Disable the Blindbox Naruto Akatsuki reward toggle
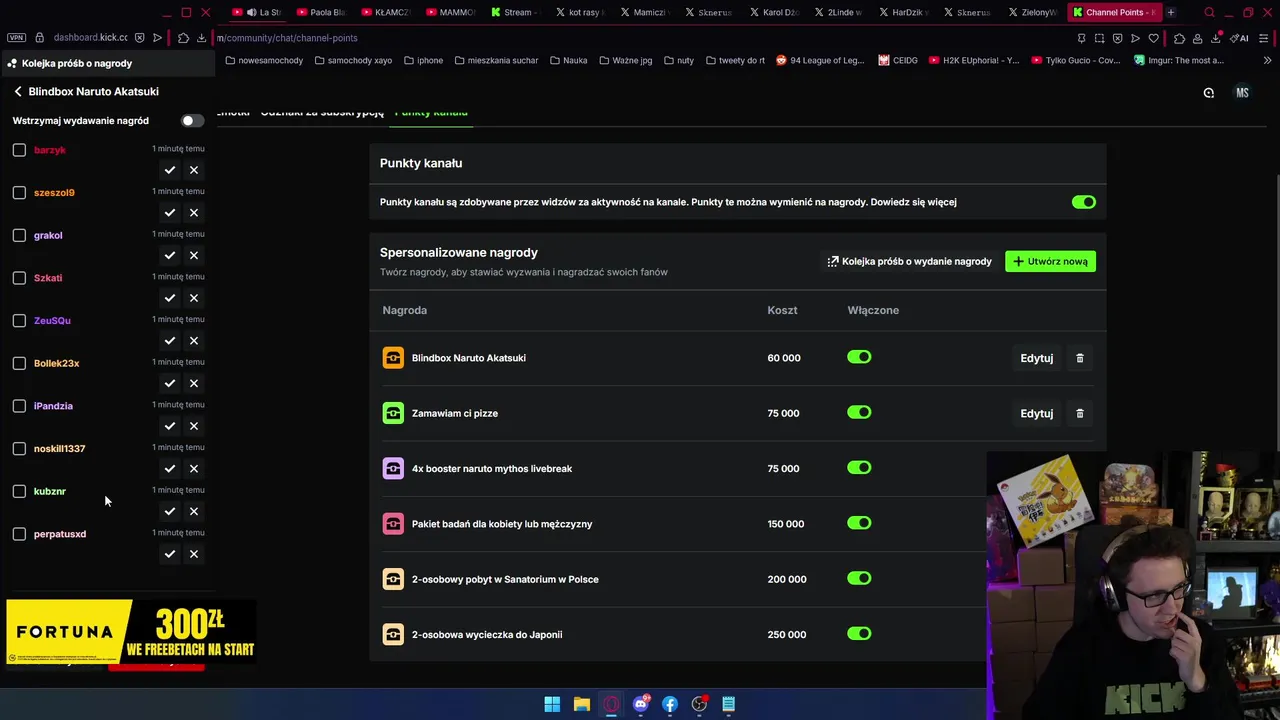This screenshot has height=720, width=1280. click(x=859, y=357)
